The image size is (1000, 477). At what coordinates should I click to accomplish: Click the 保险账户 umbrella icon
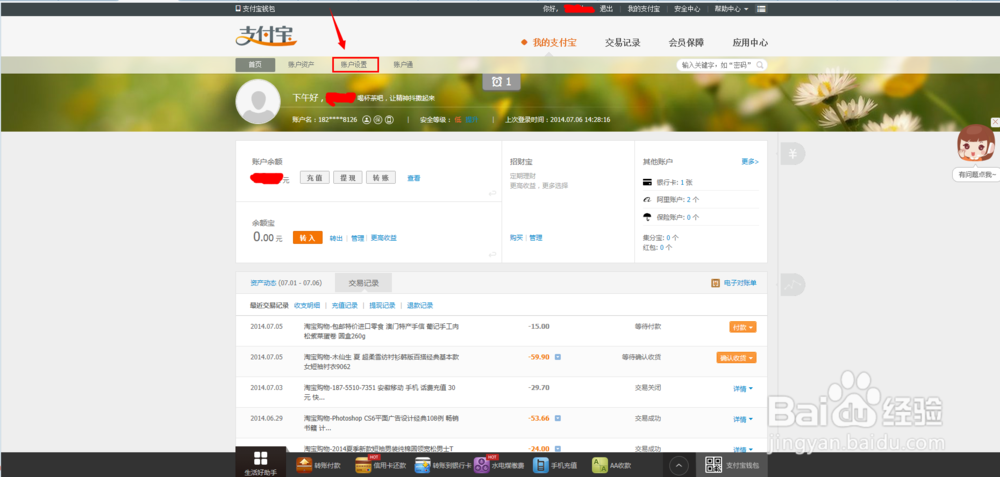pyautogui.click(x=647, y=217)
